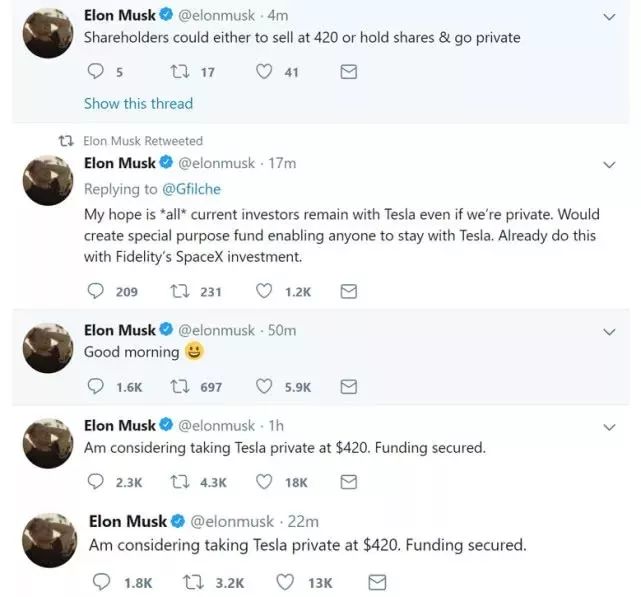Click the 'Show this thread' link
Viewport: 641px width, 597px height.
(138, 104)
